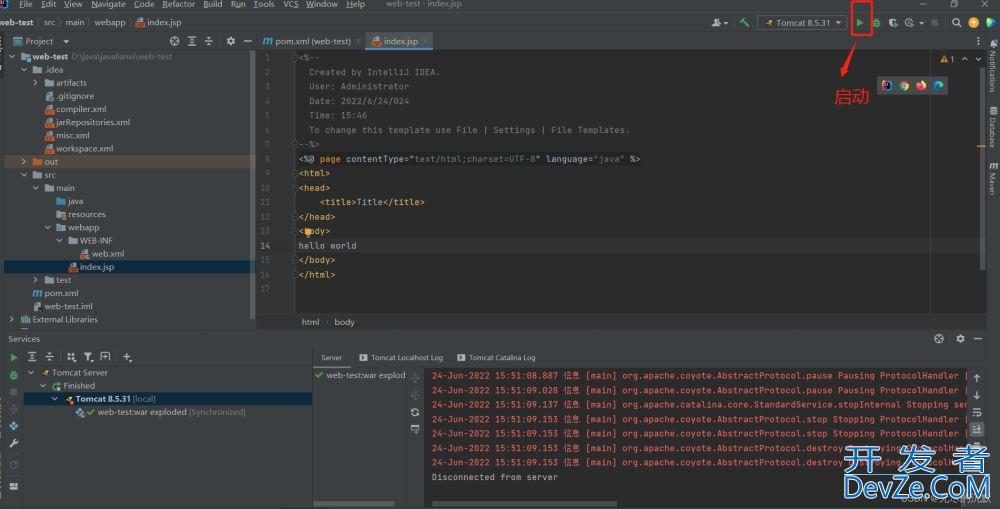Run service in Services toolbar

click(13, 357)
